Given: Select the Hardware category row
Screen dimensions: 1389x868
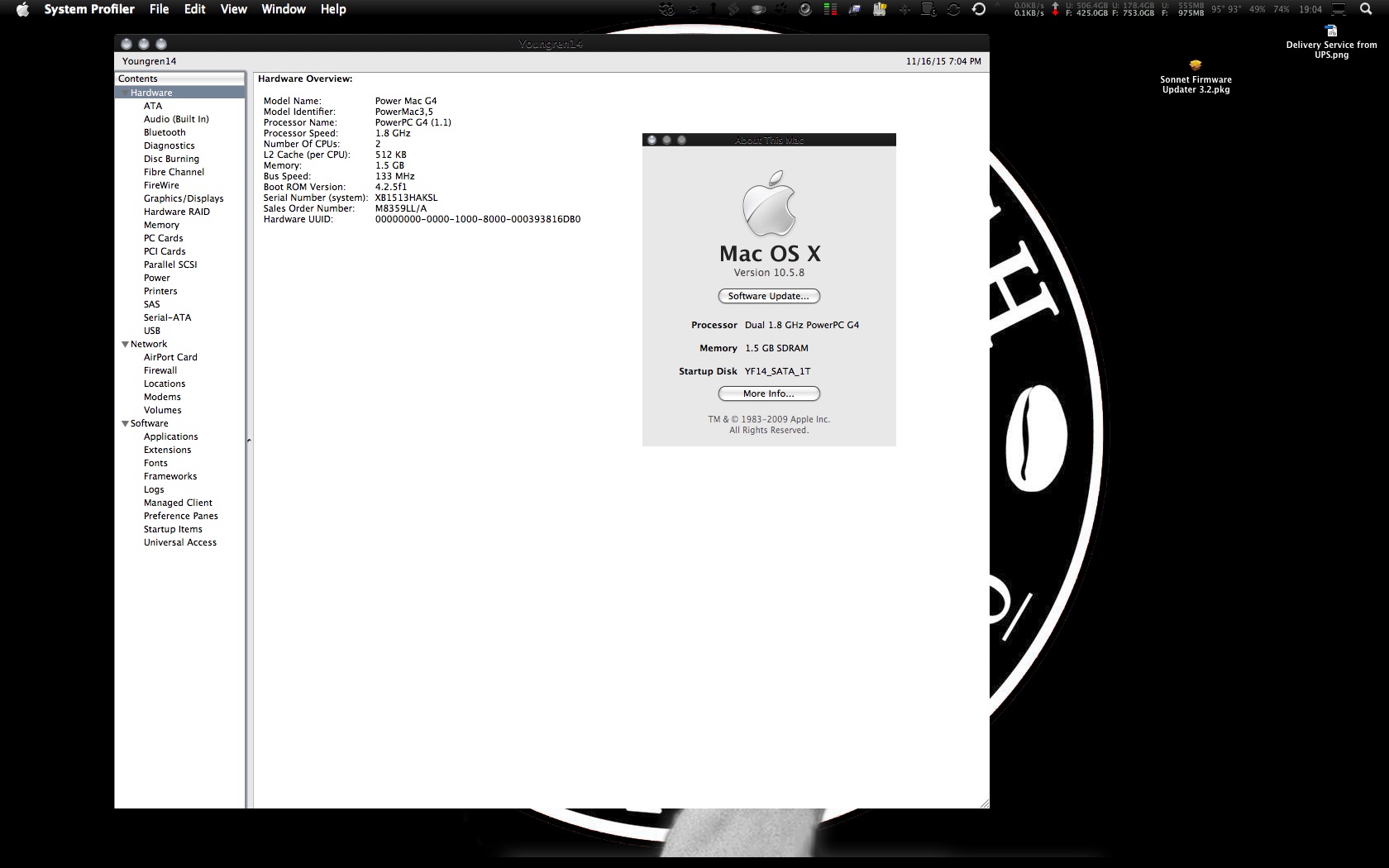Looking at the screenshot, I should 179,93.
